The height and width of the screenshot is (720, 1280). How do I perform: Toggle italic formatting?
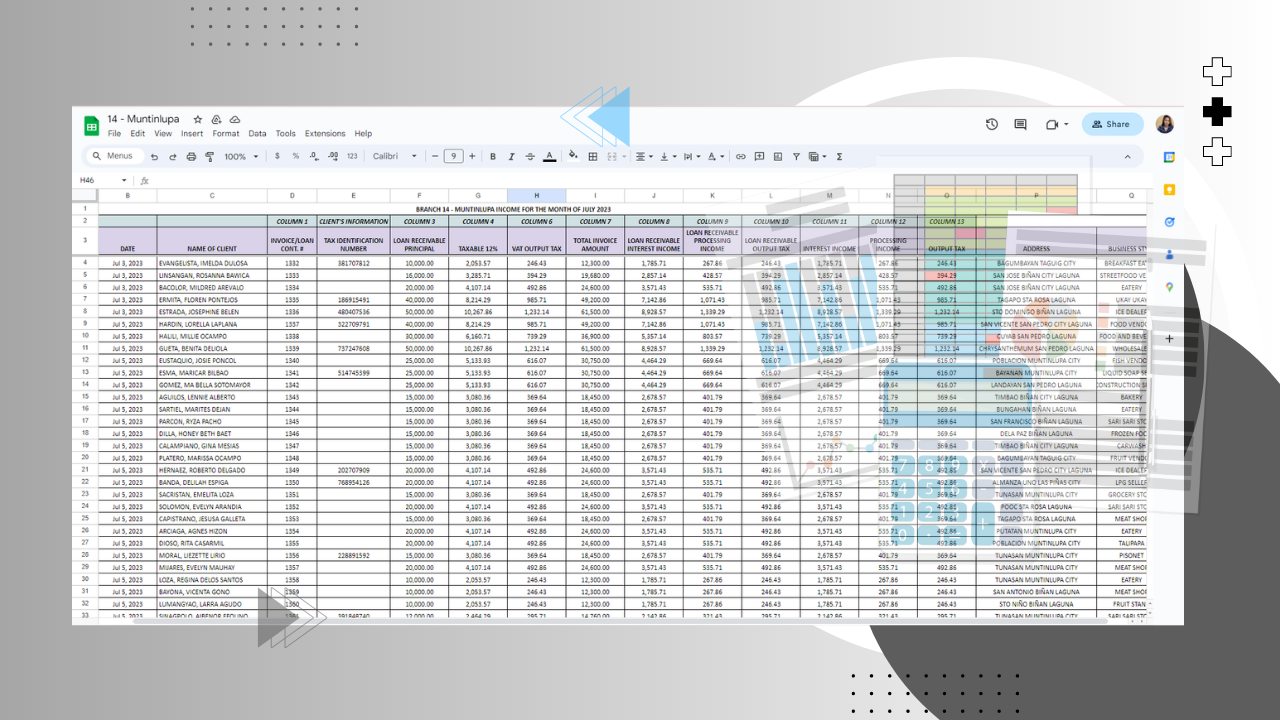pos(511,157)
